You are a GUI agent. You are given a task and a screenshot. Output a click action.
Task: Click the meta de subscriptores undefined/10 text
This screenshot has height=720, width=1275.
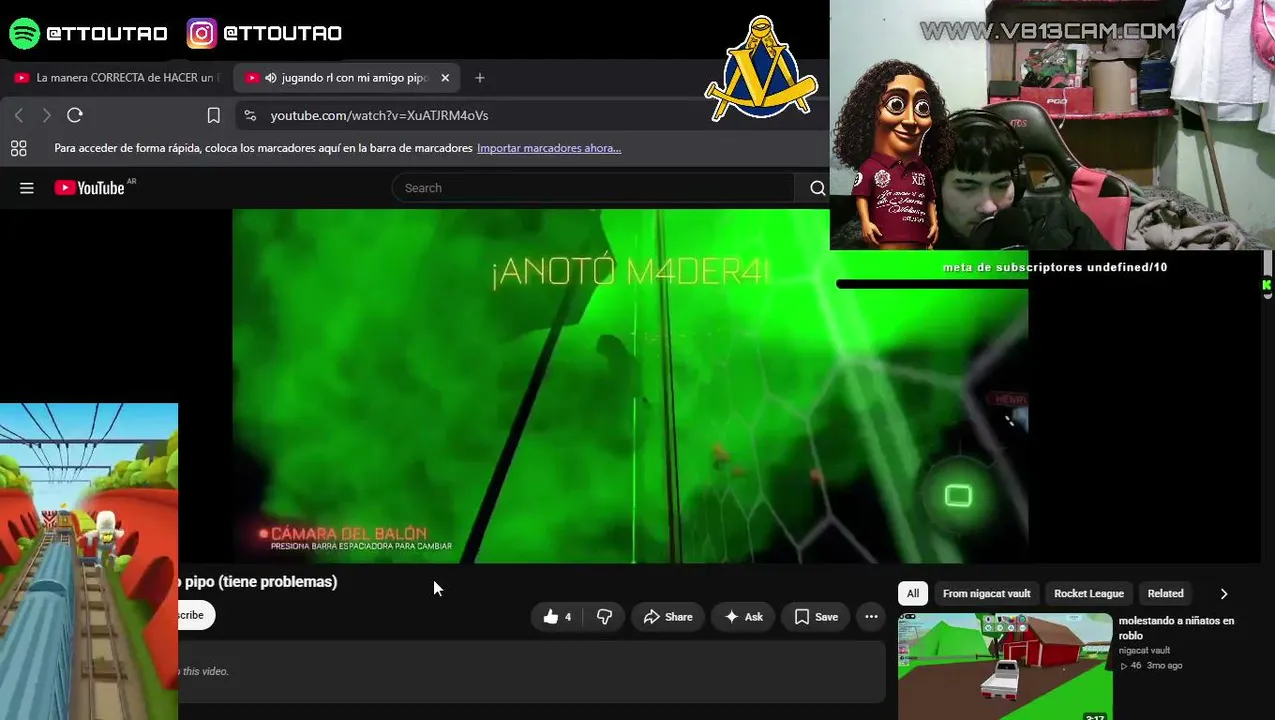(x=1055, y=267)
